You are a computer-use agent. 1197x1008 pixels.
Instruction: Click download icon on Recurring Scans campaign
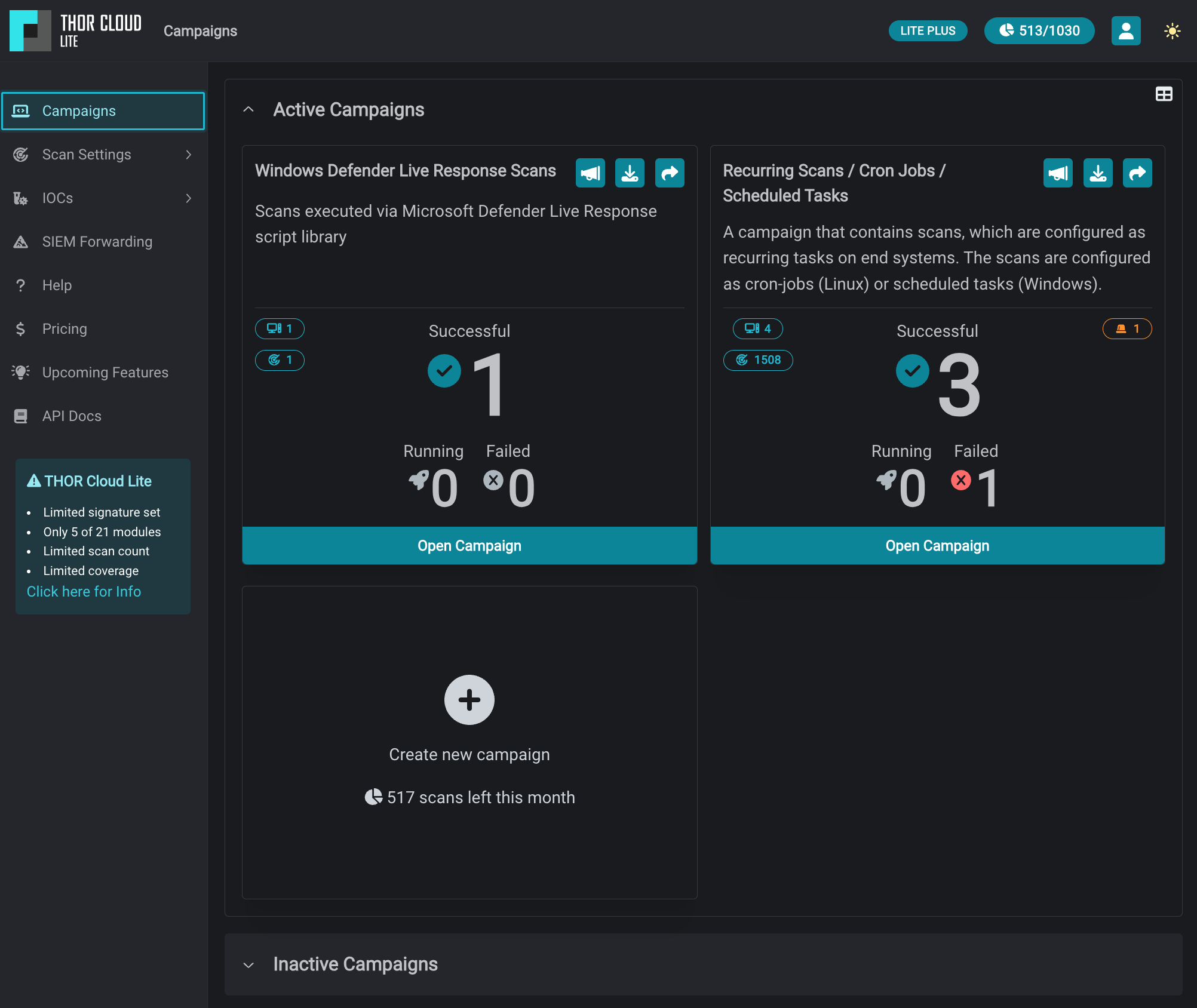1098,173
